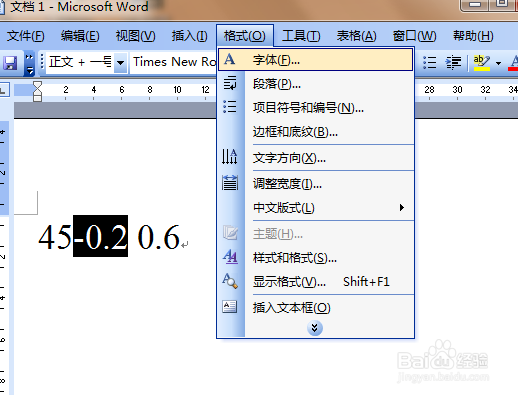Viewport: 518px width, 395px height.
Task: Apply the yellow highlight color button
Action: [482, 63]
